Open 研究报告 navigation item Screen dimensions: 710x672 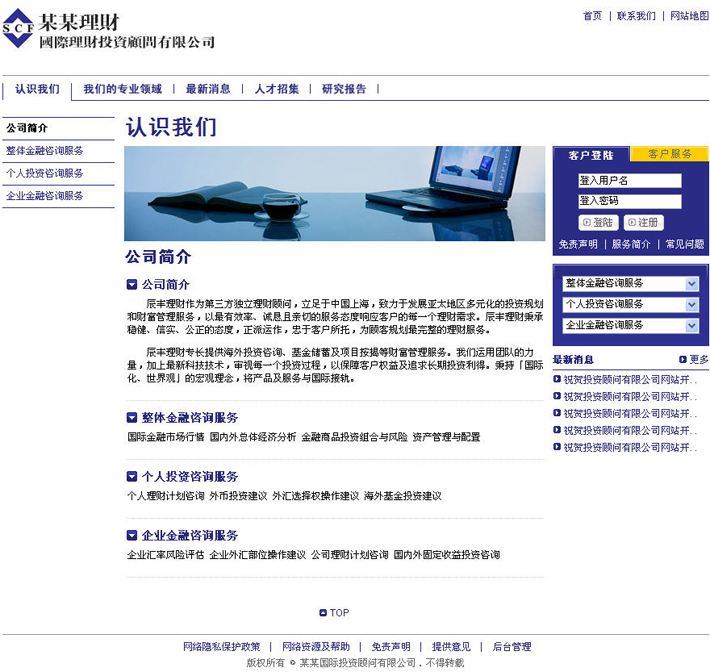(344, 89)
